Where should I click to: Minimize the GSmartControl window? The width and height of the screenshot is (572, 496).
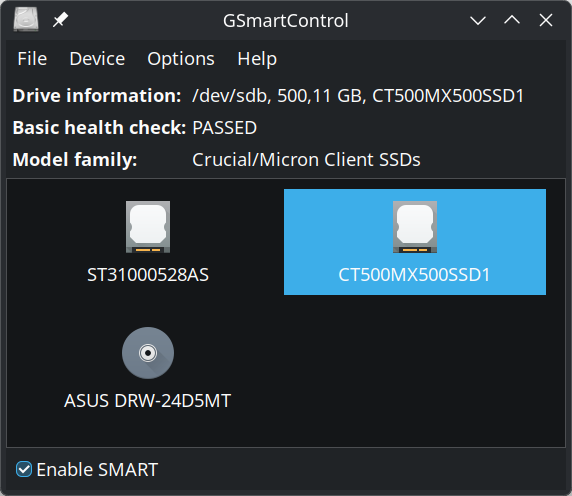(x=478, y=20)
